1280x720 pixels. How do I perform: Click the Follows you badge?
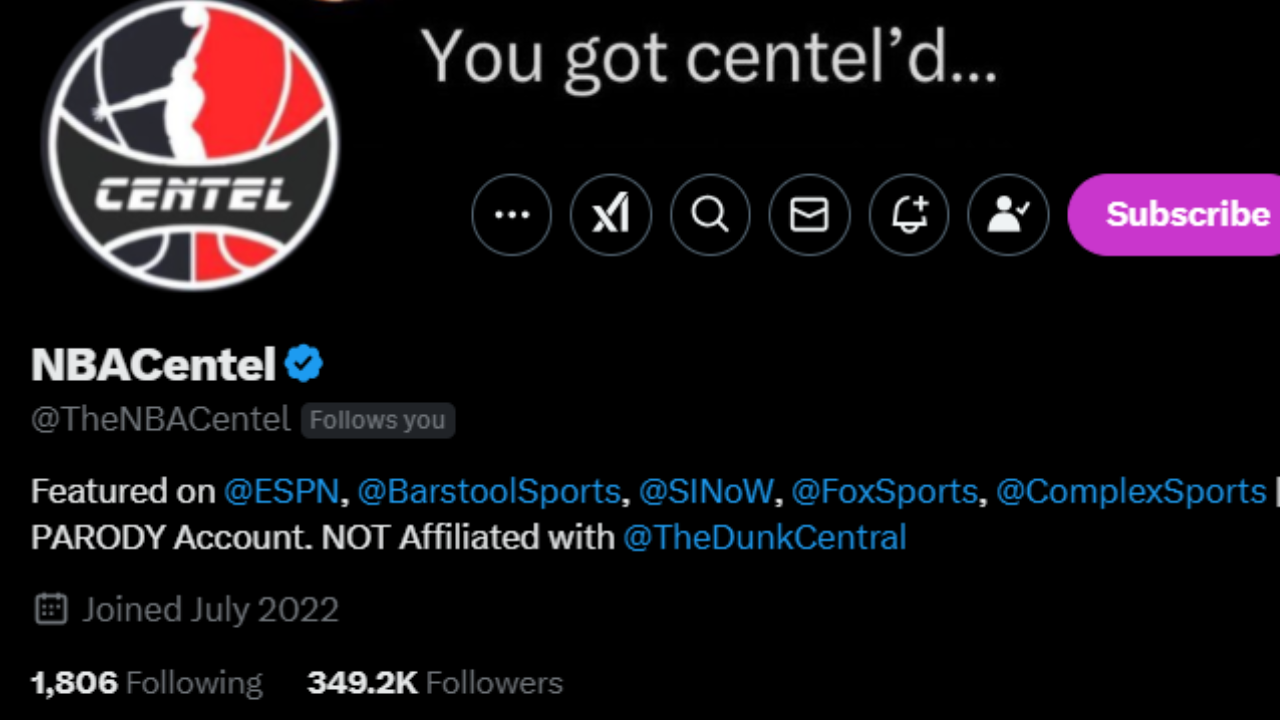click(377, 419)
